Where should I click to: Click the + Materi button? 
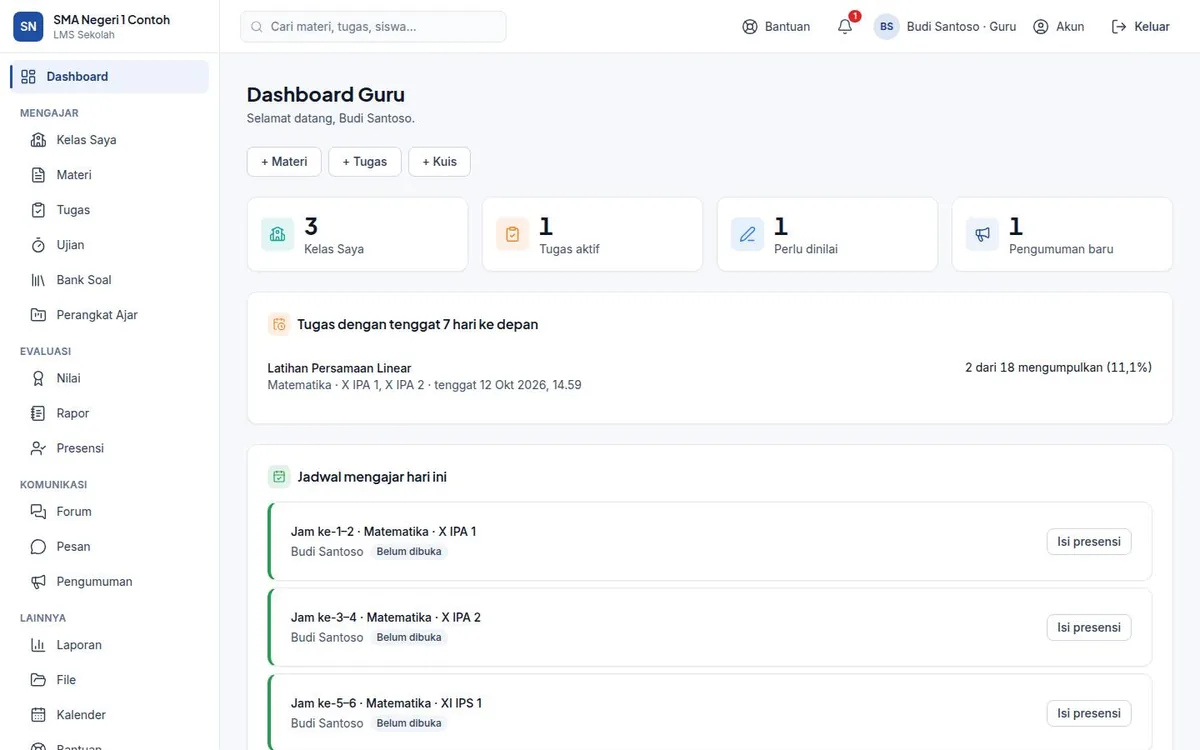[x=284, y=162]
